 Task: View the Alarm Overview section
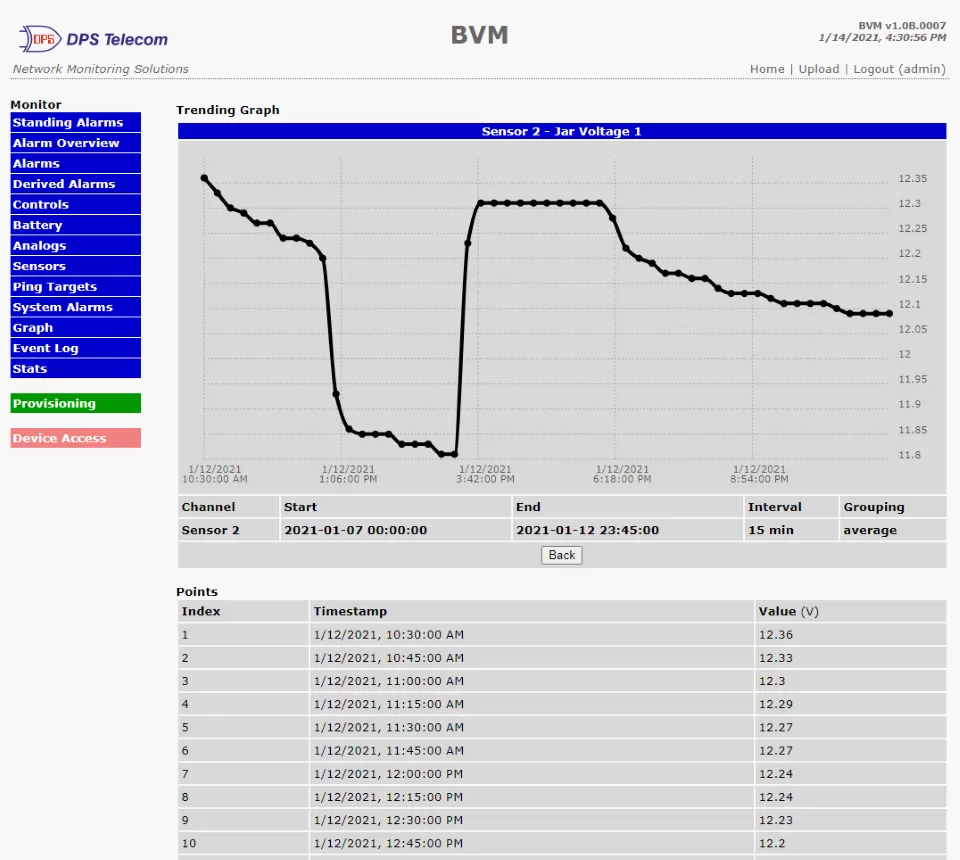[x=75, y=142]
